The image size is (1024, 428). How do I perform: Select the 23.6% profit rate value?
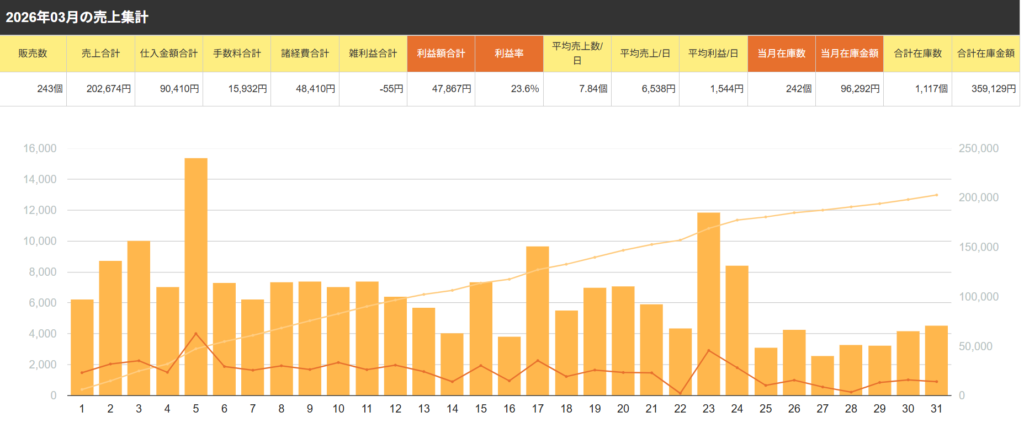(x=509, y=88)
